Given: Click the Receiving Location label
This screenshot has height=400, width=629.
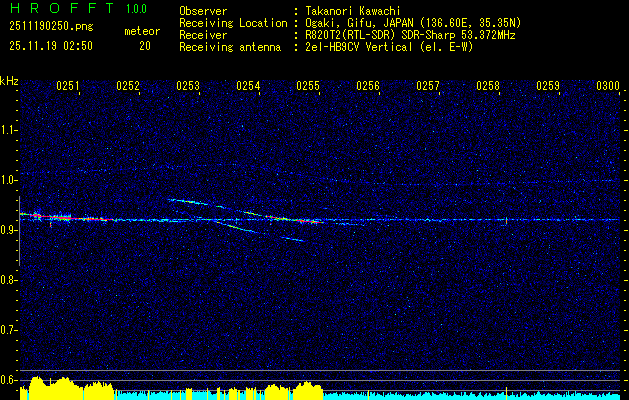Looking at the screenshot, I should tap(233, 23).
